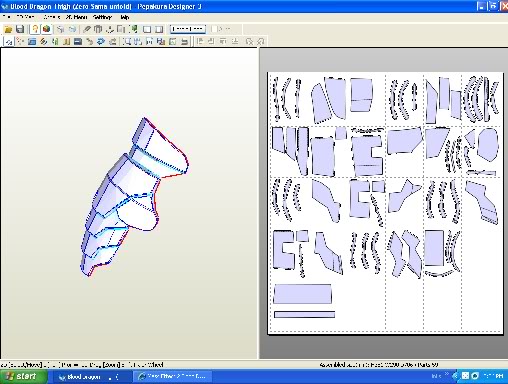This screenshot has width=508, height=384.
Task: Click the last icon in the second toolbar
Action: 261,42
